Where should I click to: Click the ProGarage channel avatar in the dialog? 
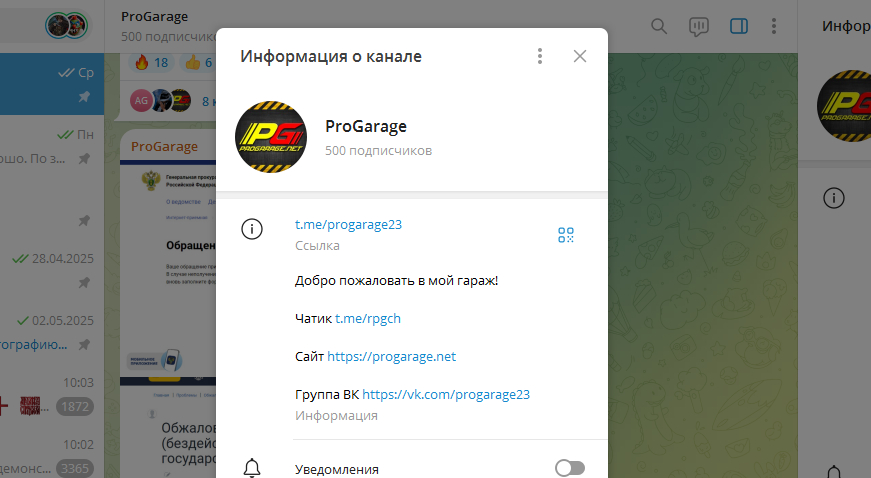[271, 137]
